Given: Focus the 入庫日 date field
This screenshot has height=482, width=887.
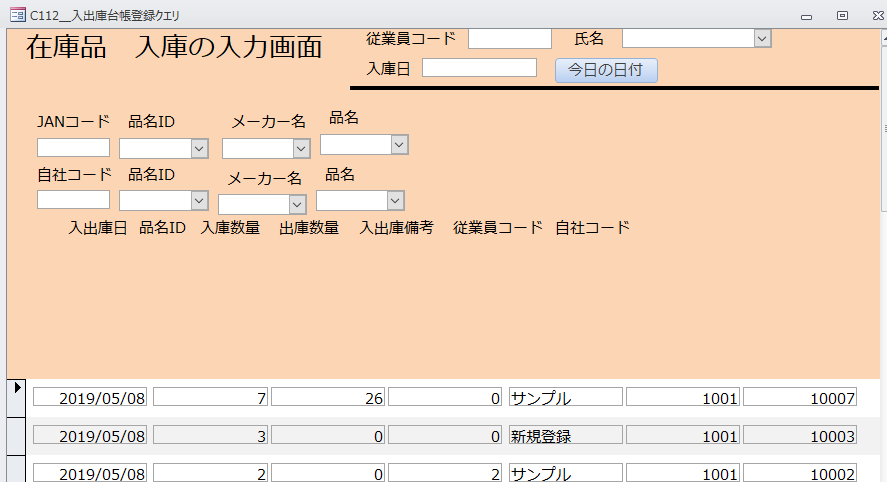Looking at the screenshot, I should pyautogui.click(x=479, y=68).
